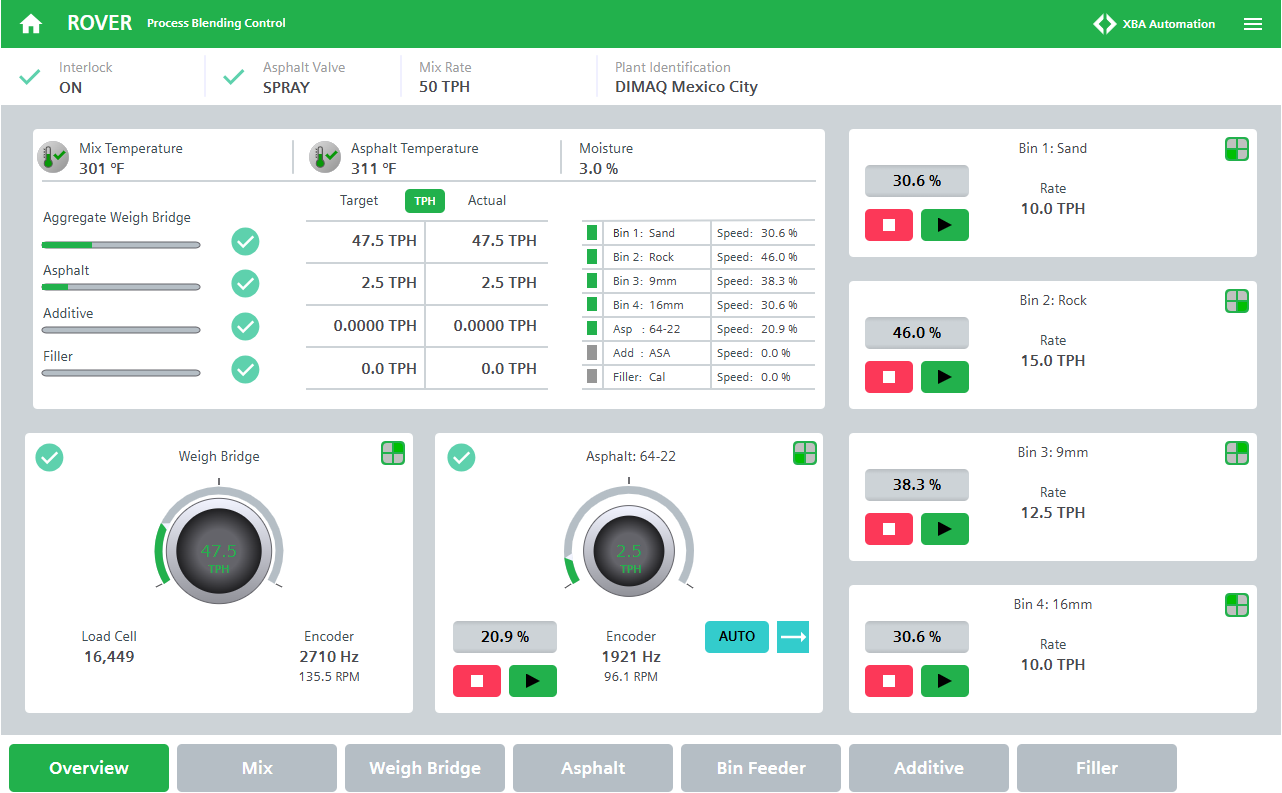The image size is (1282, 793).
Task: Open Bin 4: 16mm grid icon
Action: (1237, 605)
